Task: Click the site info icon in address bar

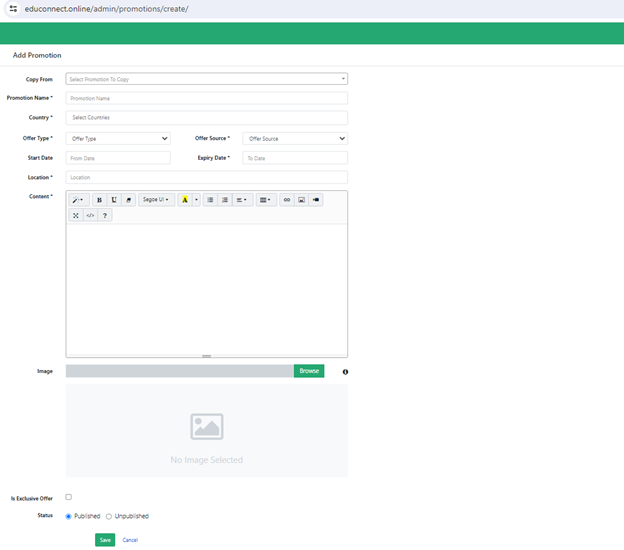Action: 13,8
